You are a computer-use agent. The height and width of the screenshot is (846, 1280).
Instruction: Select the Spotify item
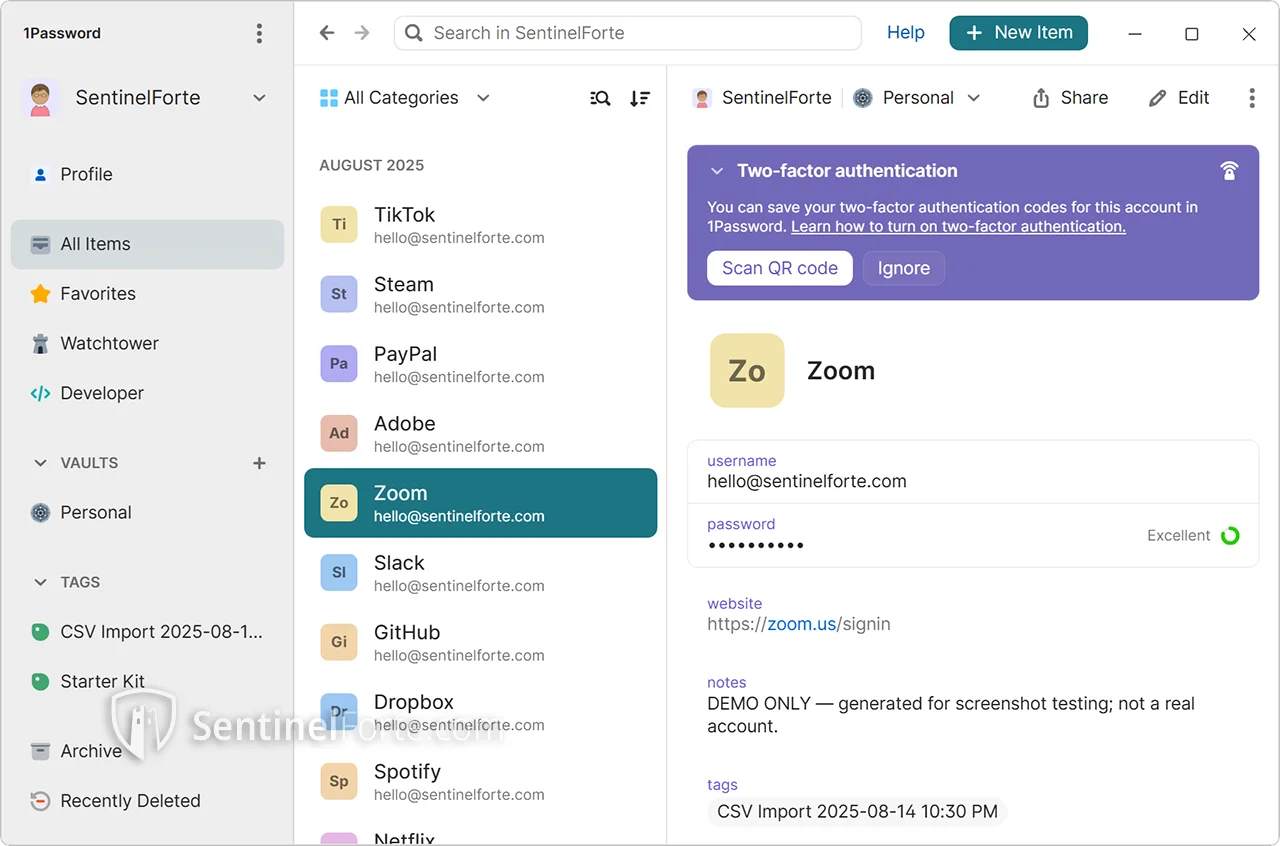(481, 781)
